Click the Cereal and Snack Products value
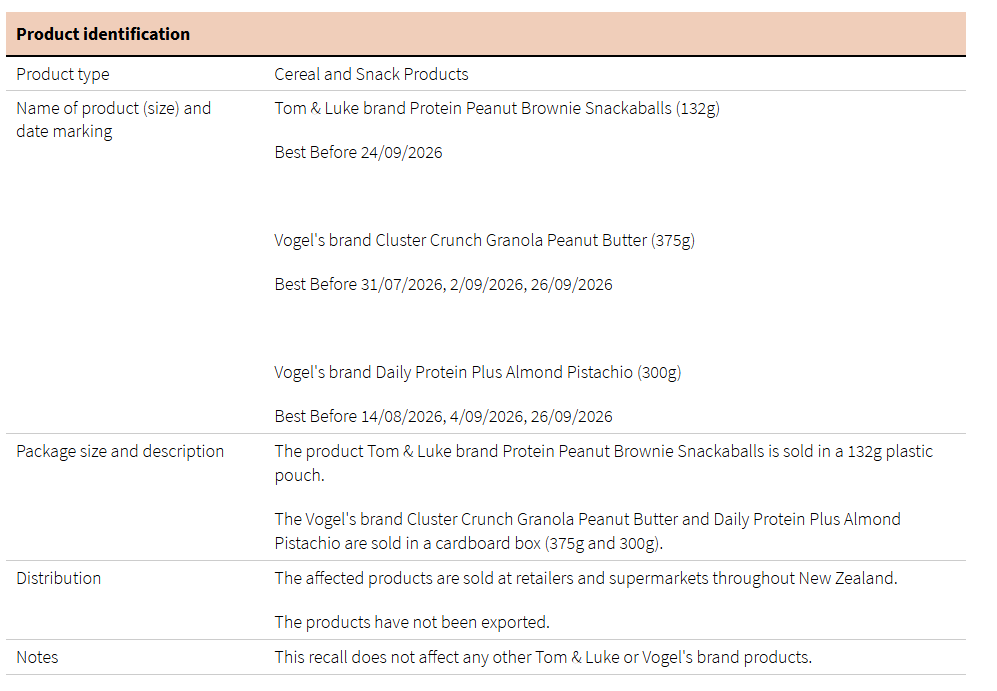Image resolution: width=997 pixels, height=691 pixels. click(371, 74)
